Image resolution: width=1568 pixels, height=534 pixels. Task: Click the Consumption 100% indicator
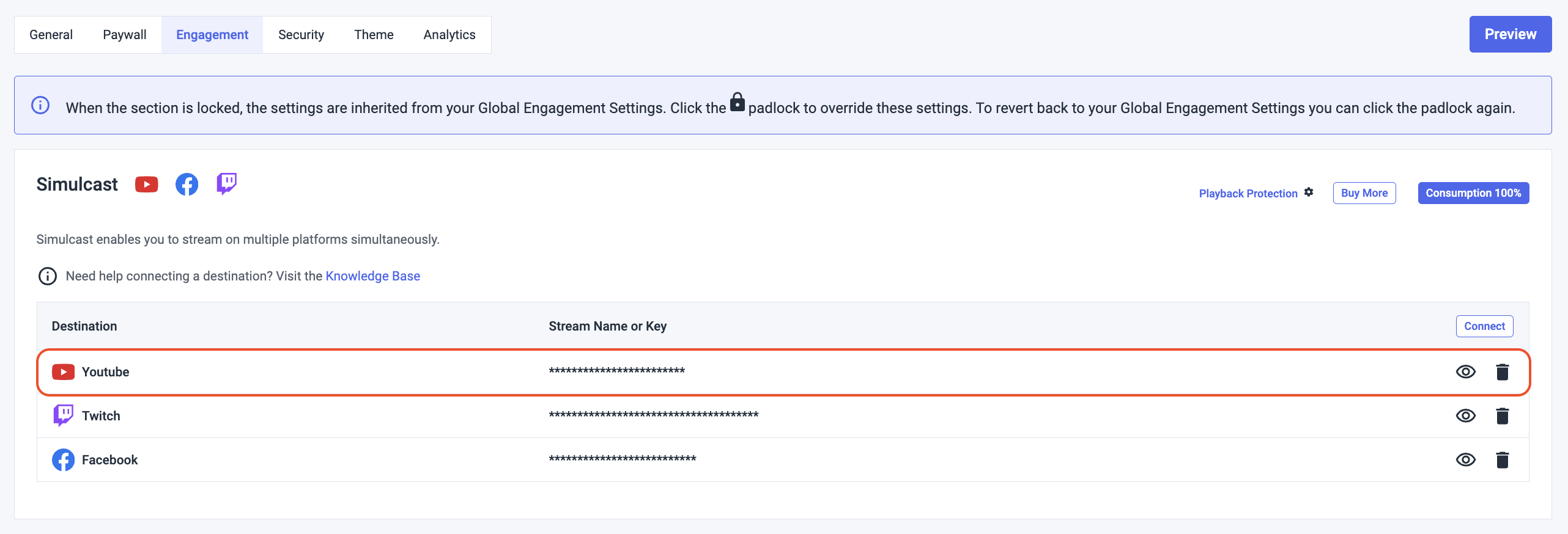tap(1473, 193)
